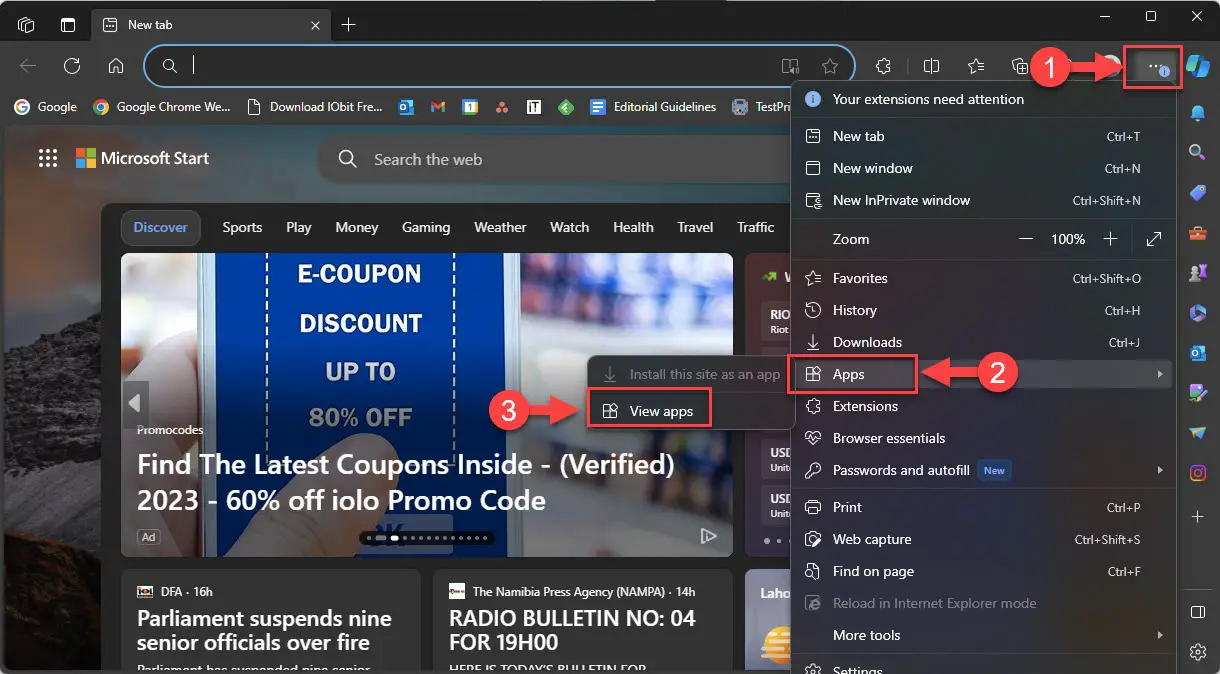The width and height of the screenshot is (1220, 674).
Task: Switch to the Weather feed tab
Action: (x=500, y=227)
